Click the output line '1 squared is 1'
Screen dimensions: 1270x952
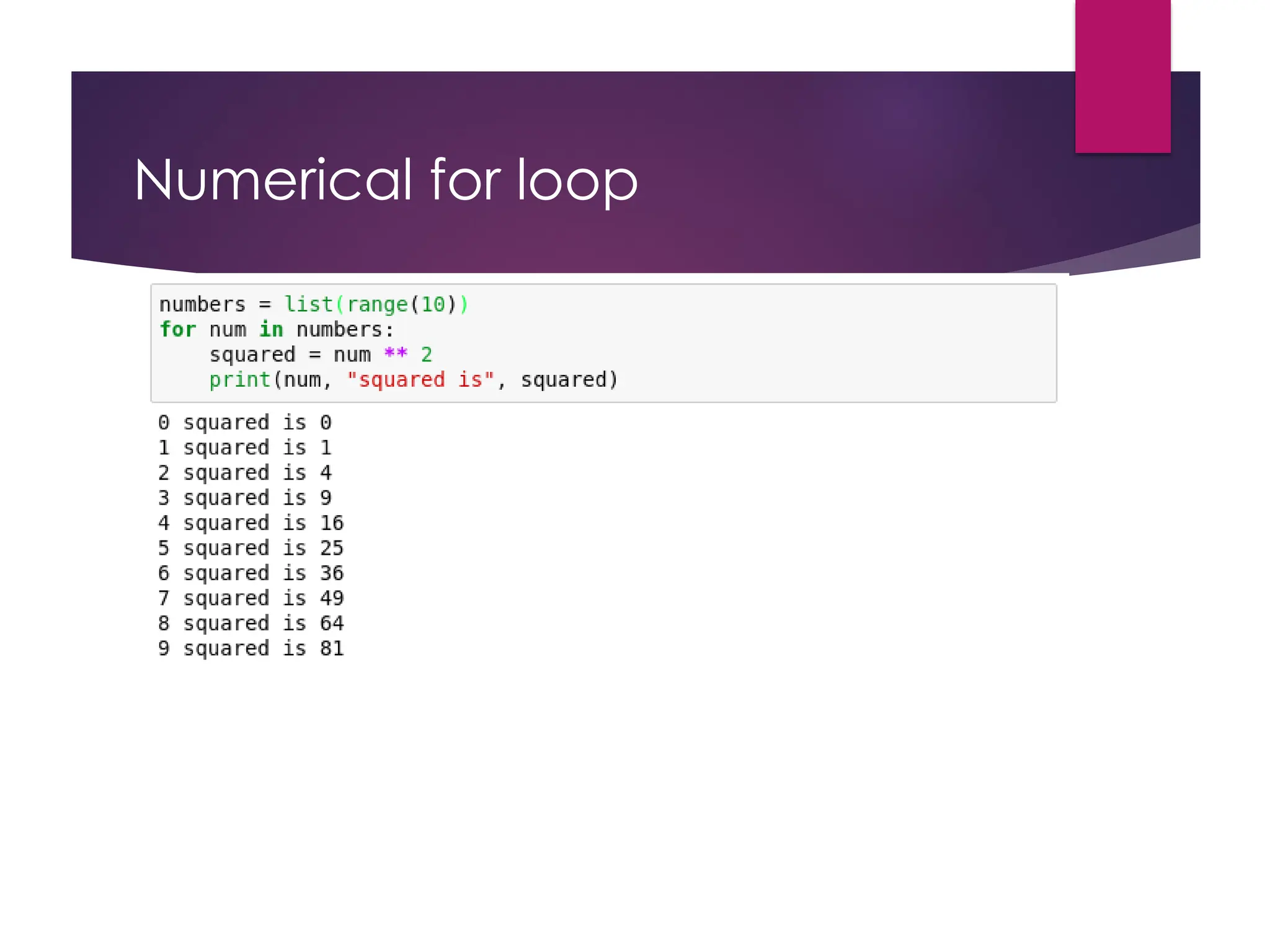point(244,447)
